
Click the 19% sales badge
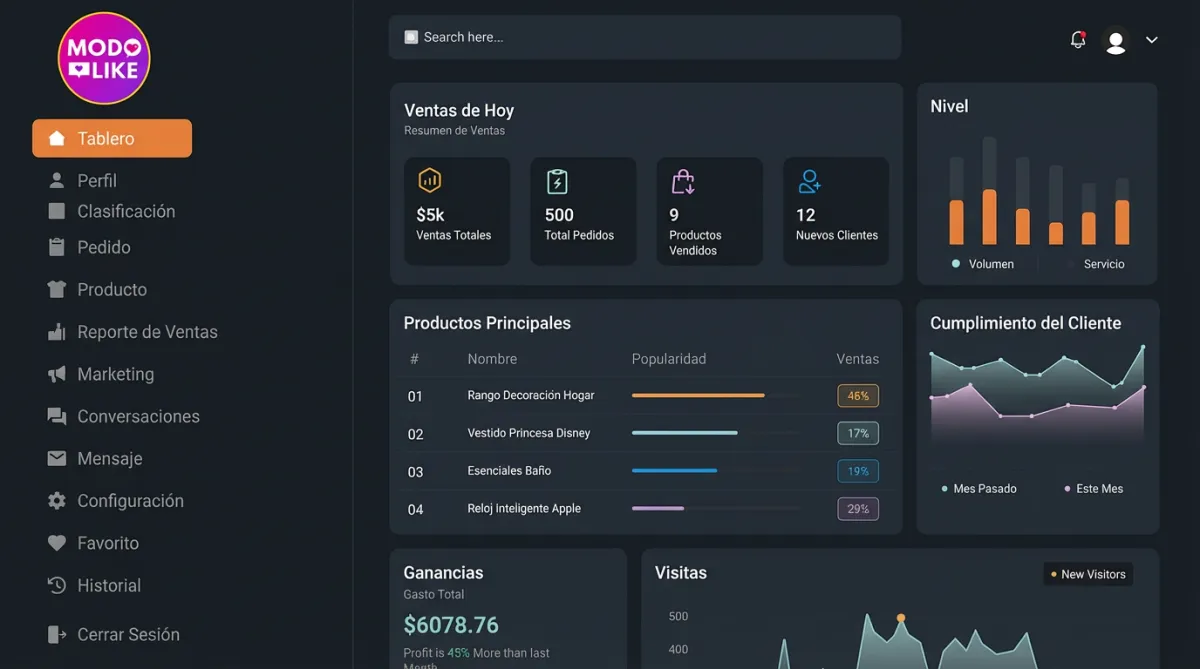(858, 471)
